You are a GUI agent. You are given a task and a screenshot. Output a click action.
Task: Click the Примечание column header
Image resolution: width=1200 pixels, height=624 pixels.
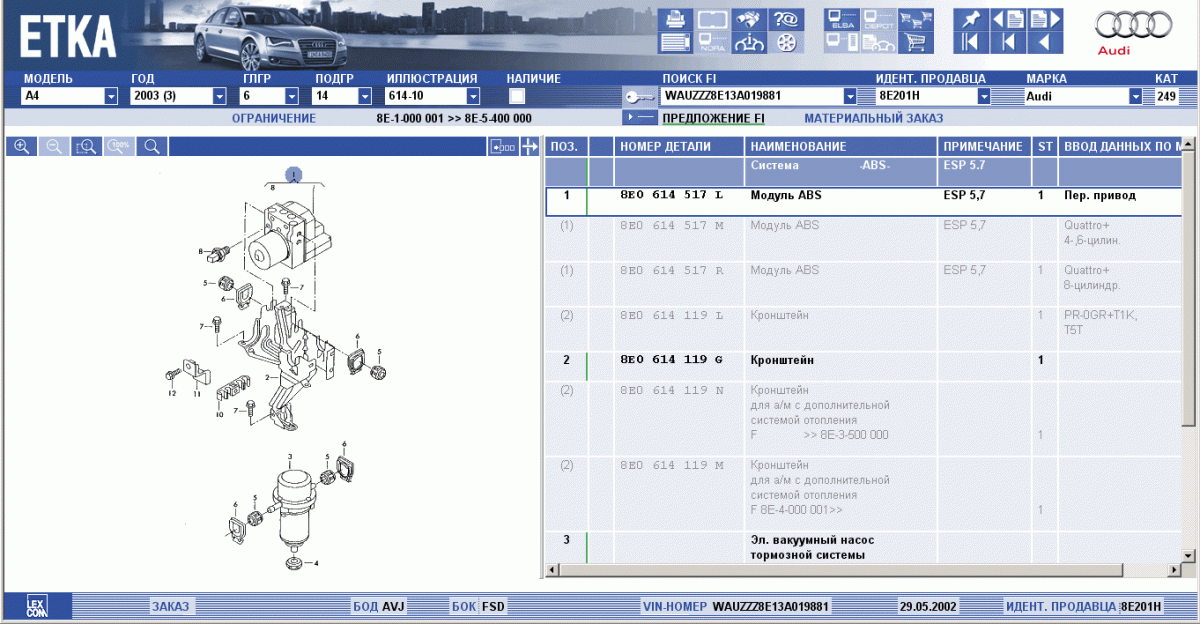tap(983, 147)
